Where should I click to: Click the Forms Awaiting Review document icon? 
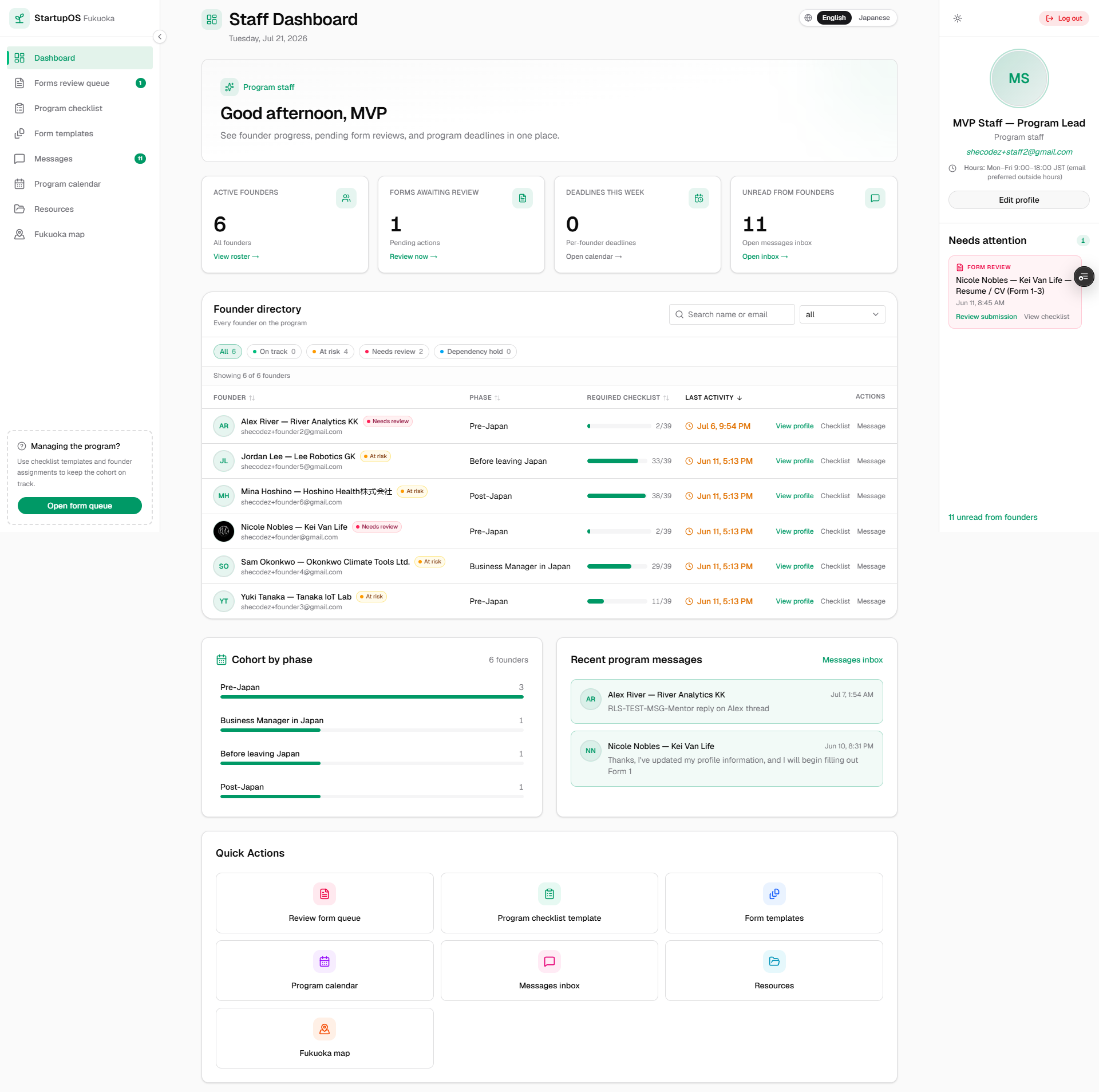[523, 198]
